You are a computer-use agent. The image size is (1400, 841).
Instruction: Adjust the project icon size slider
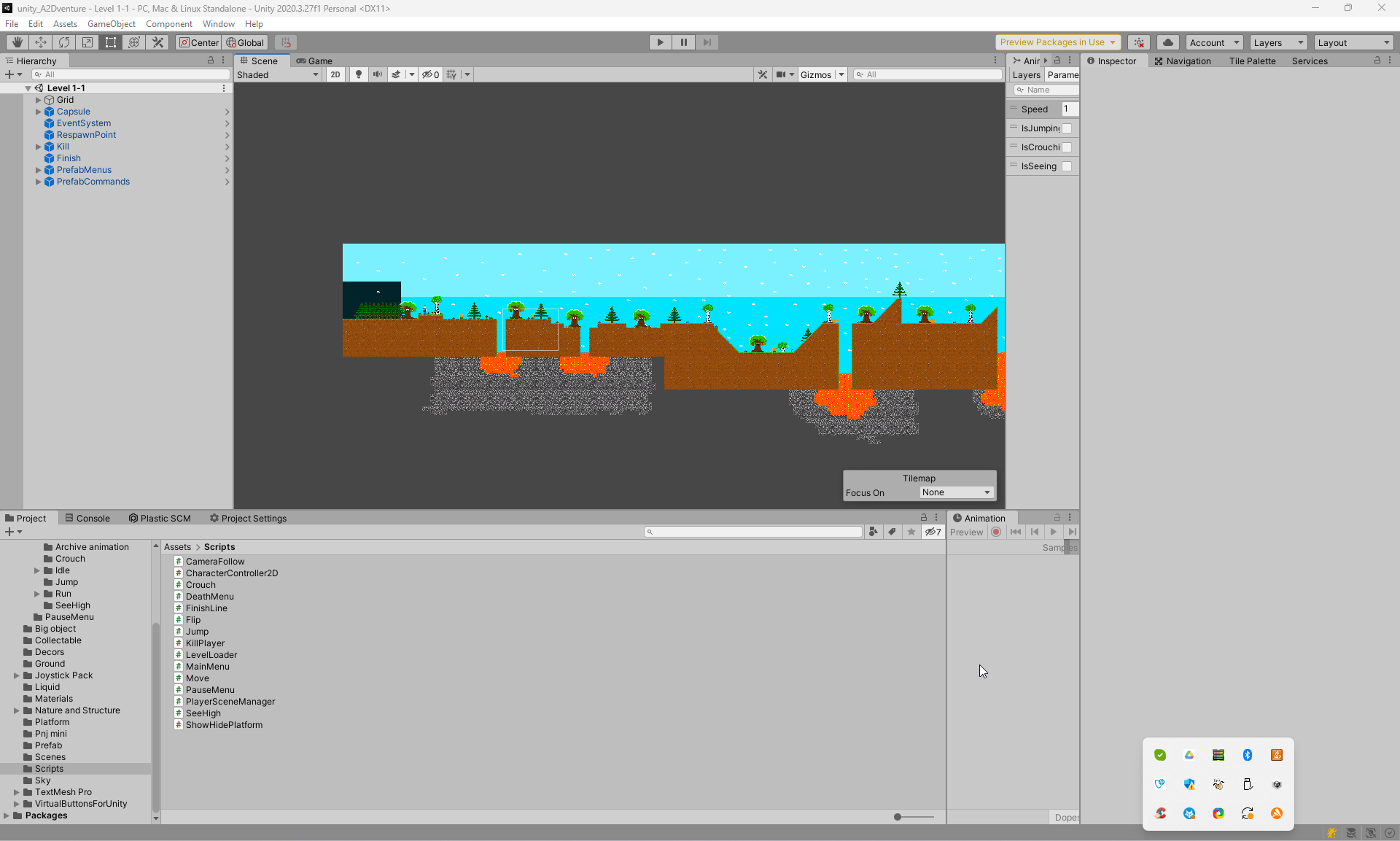coord(898,817)
